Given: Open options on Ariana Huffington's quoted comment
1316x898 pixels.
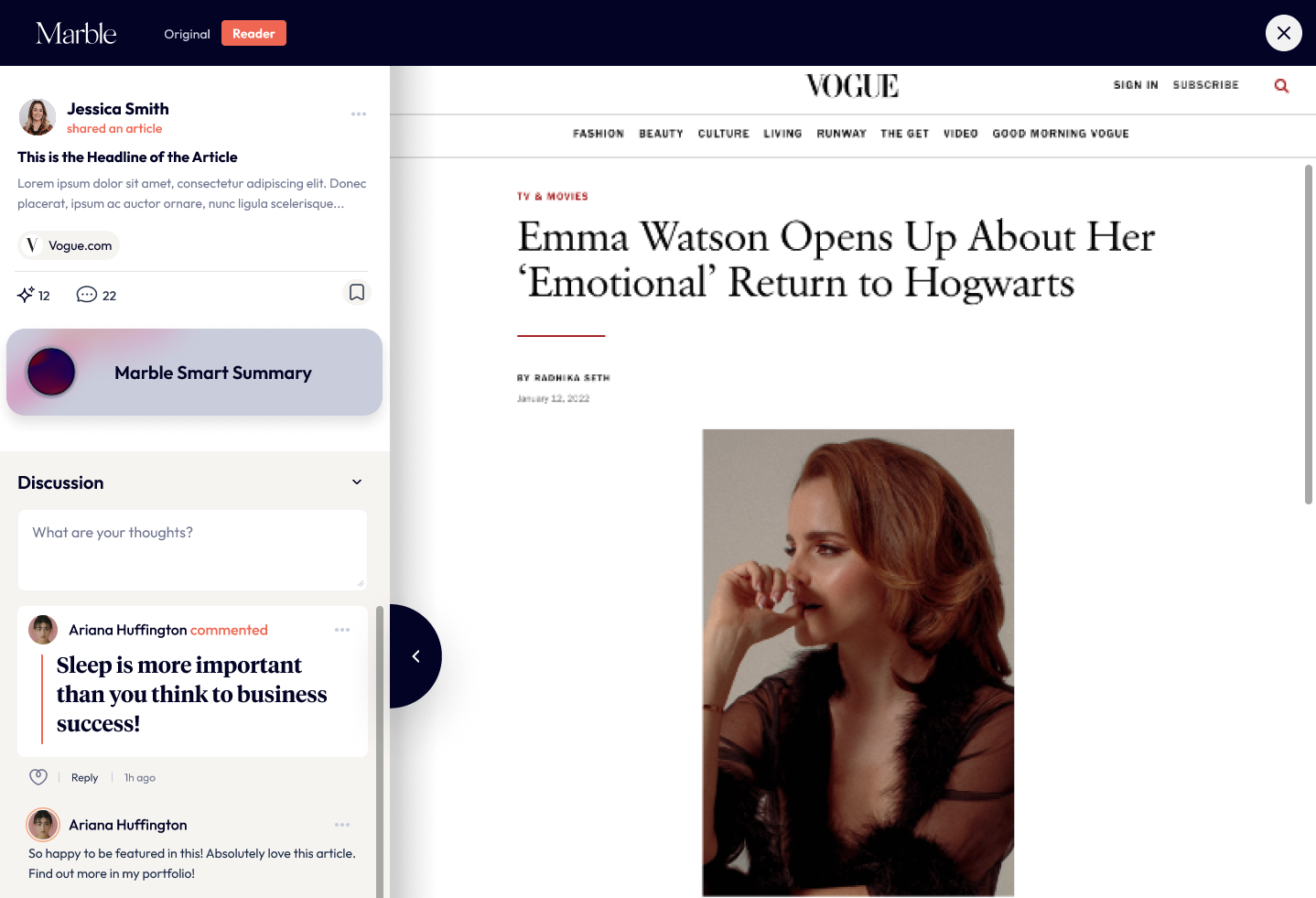Looking at the screenshot, I should (342, 630).
